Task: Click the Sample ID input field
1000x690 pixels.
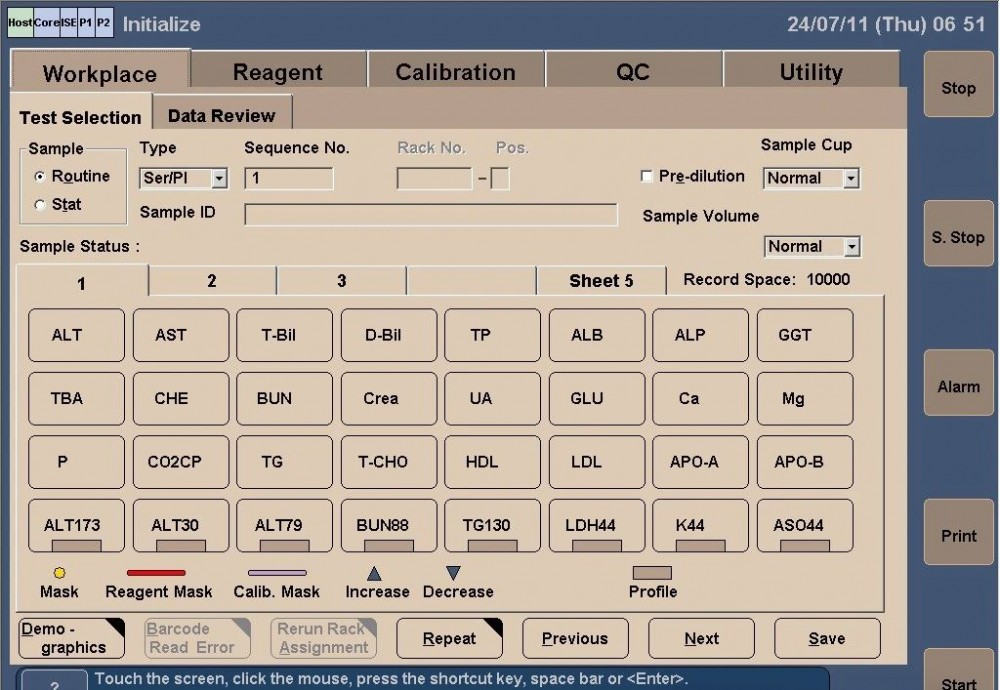Action: point(430,214)
